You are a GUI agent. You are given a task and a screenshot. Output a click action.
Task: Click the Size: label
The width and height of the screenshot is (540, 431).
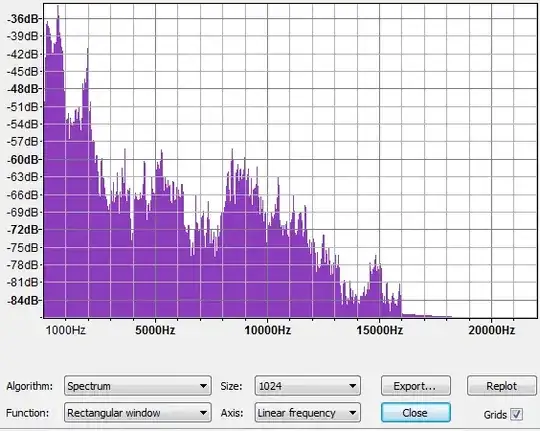(x=231, y=386)
